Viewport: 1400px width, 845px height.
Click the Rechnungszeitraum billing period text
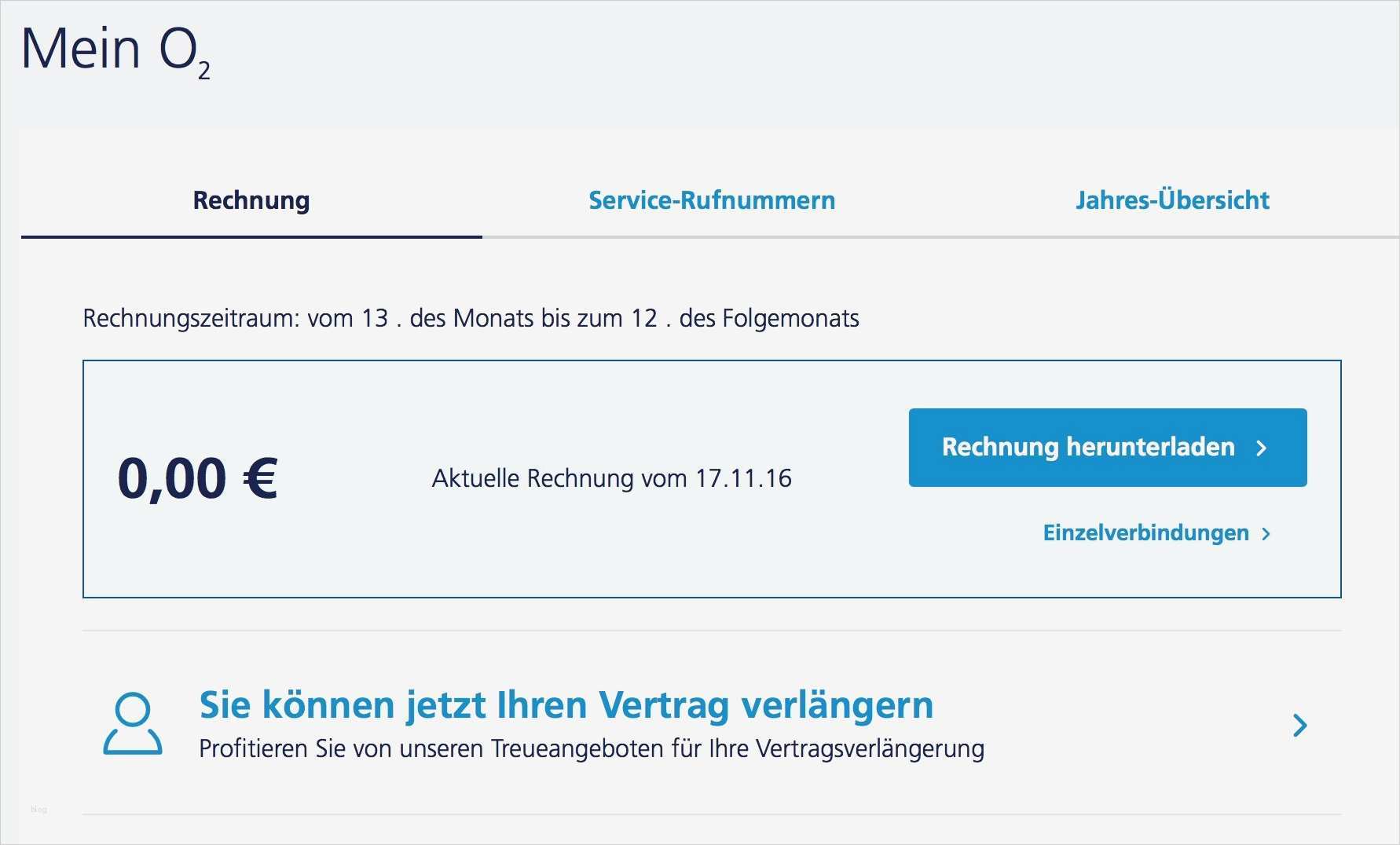tap(471, 319)
